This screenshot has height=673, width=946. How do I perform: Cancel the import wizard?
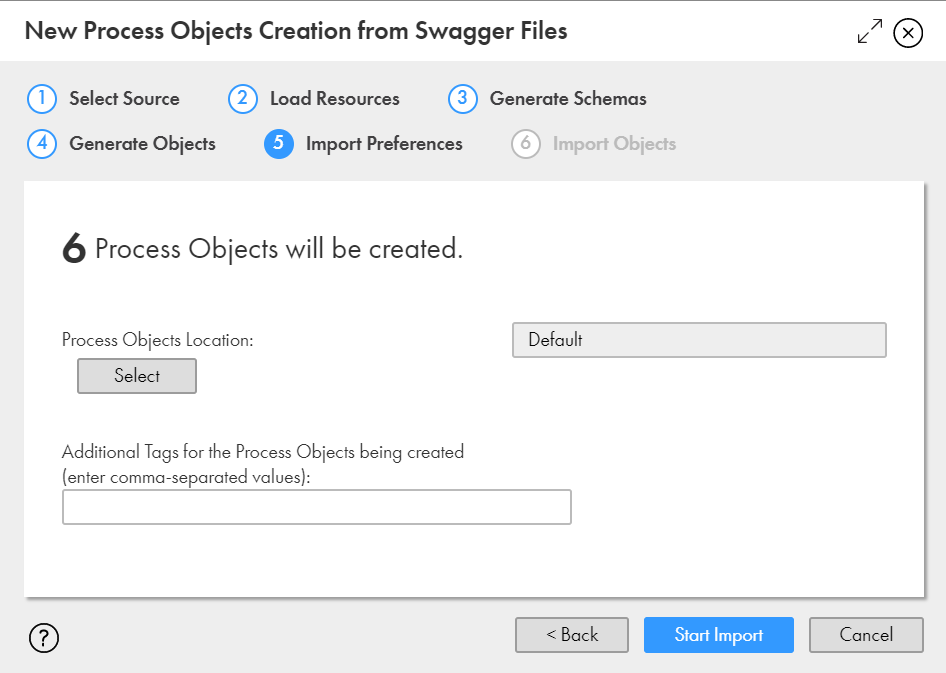click(x=866, y=634)
